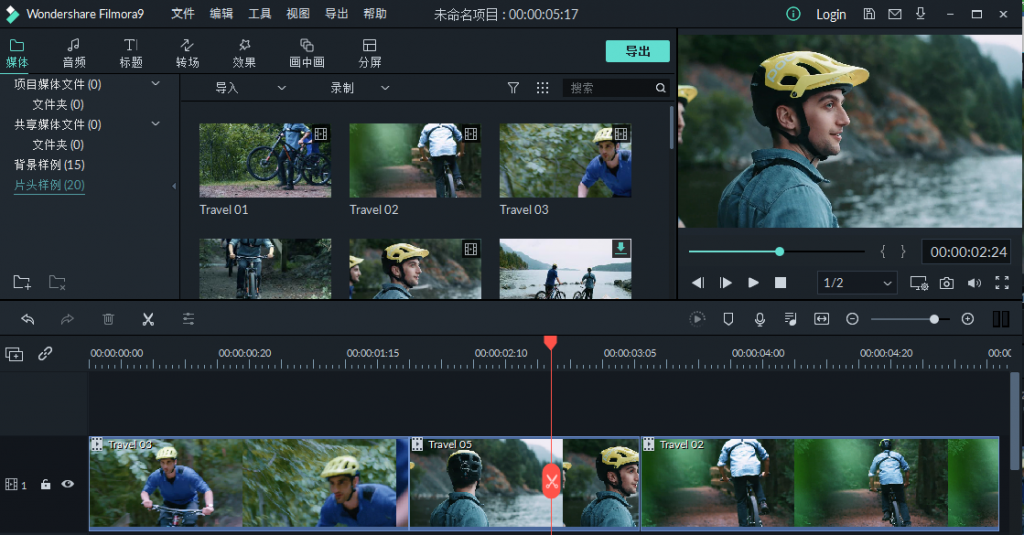Viewport: 1024px width, 535px height.
Task: Open the 分屏 split screen tab
Action: click(370, 54)
